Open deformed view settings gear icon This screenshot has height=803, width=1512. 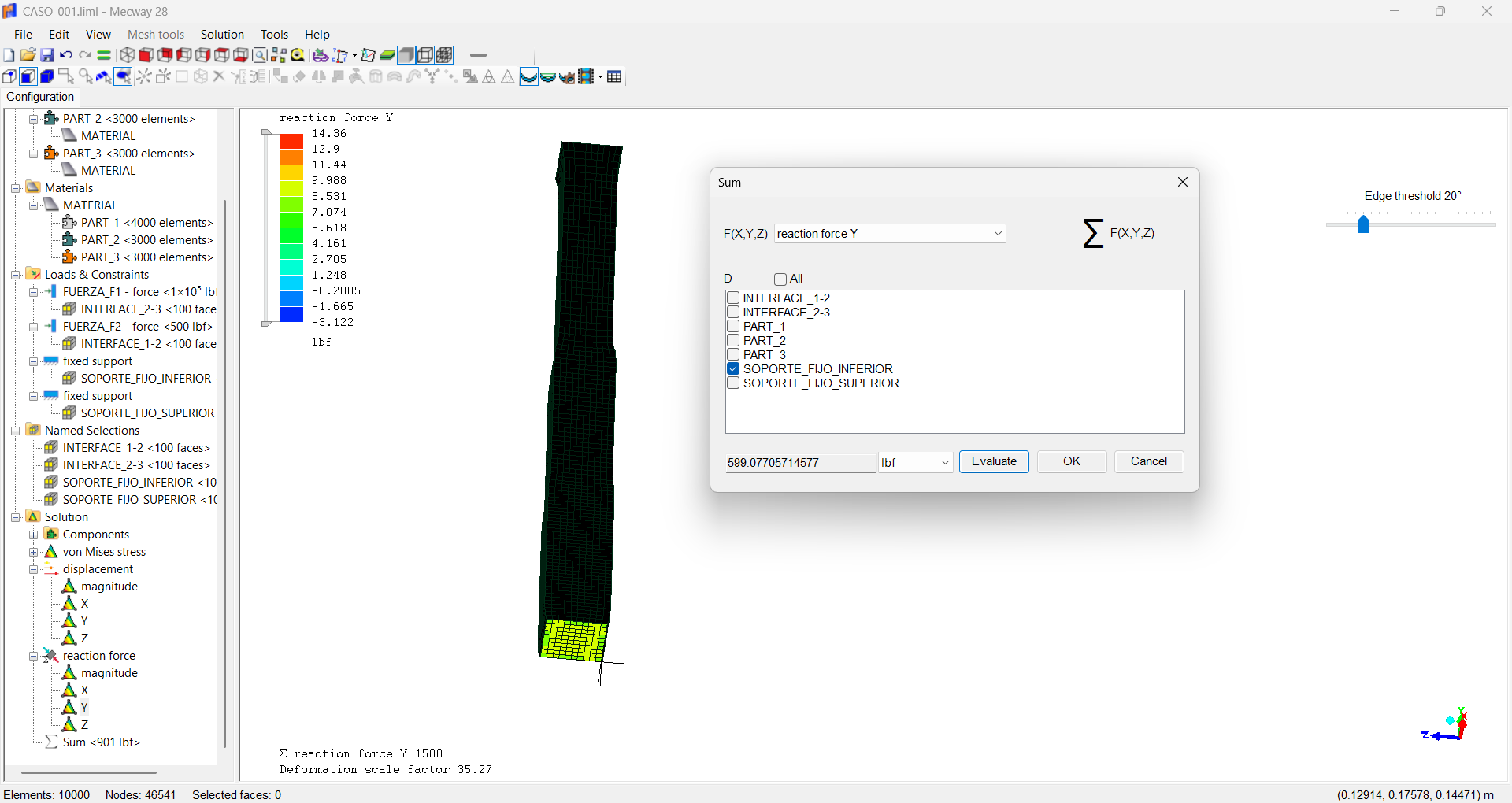point(567,76)
